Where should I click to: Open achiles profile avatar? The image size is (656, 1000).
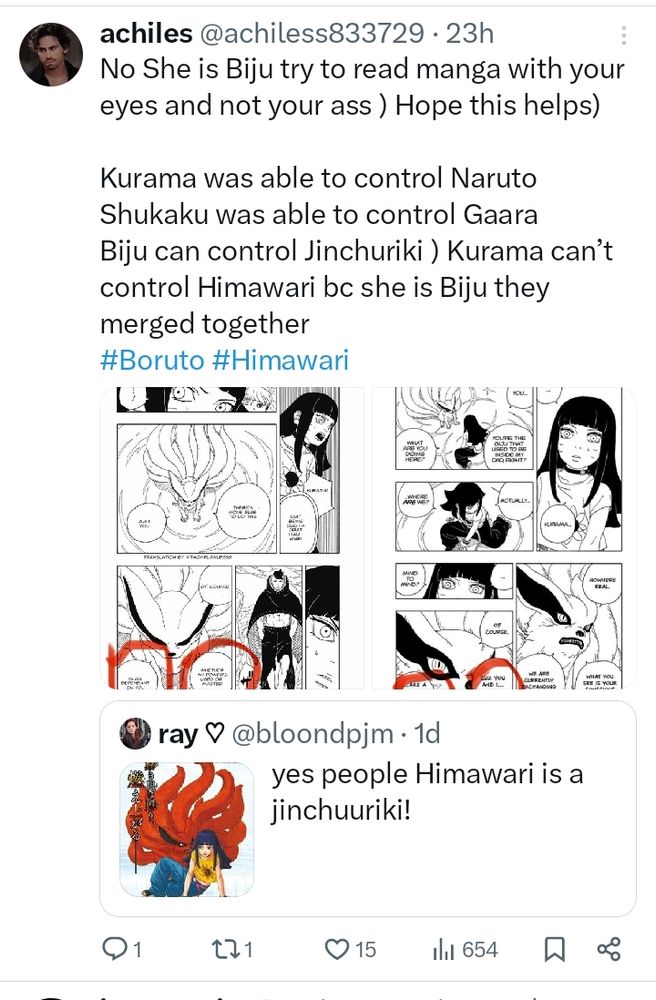click(51, 55)
